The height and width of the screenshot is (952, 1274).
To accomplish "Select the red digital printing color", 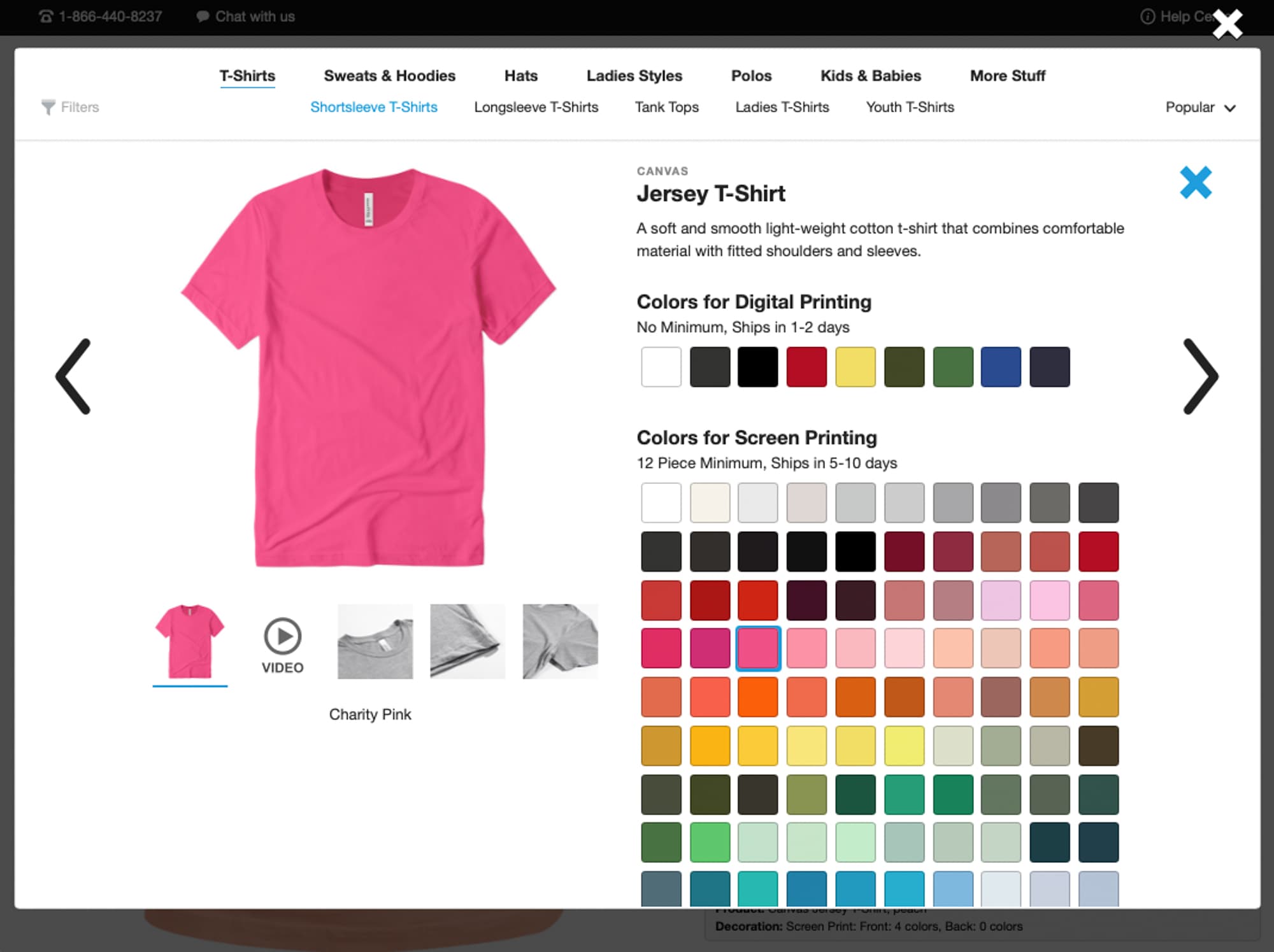I will 806,366.
